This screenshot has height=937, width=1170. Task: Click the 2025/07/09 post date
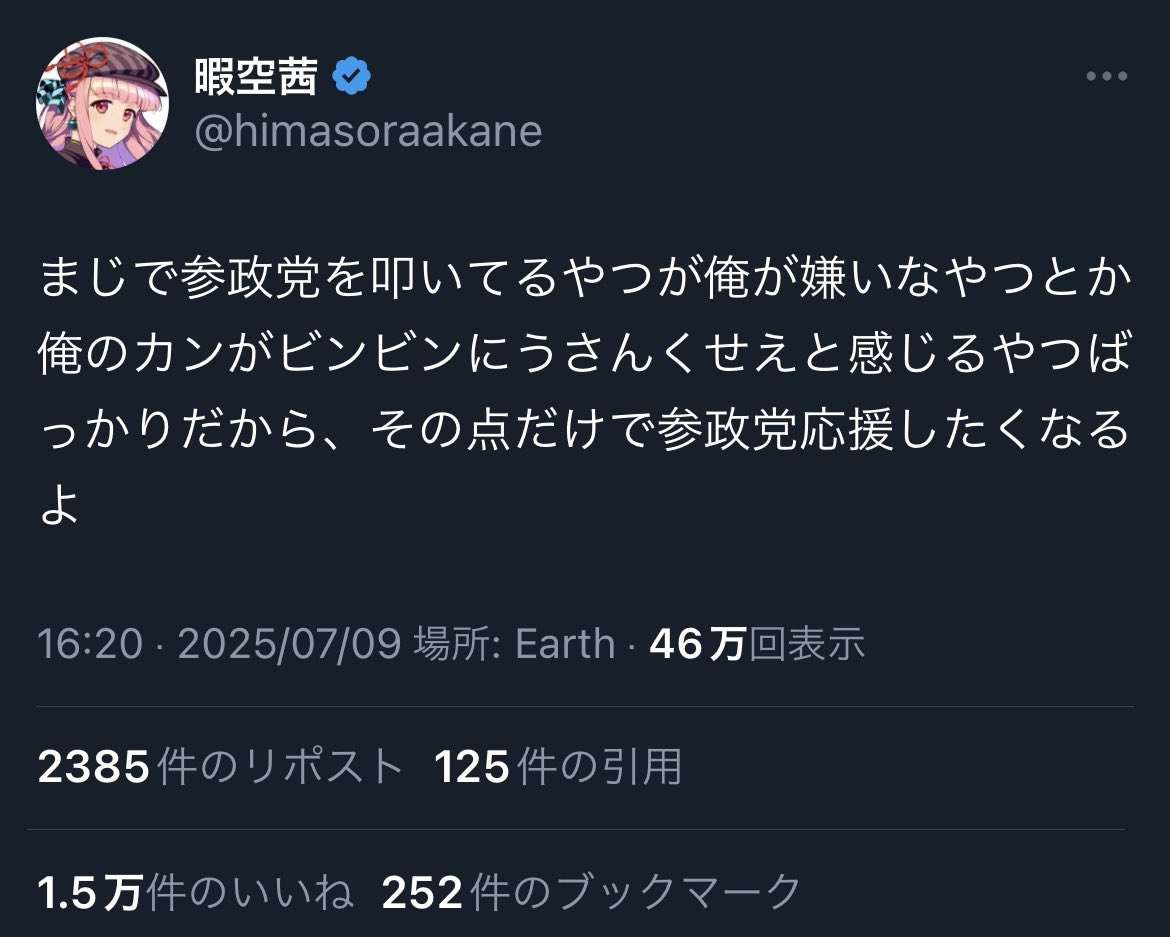290,643
